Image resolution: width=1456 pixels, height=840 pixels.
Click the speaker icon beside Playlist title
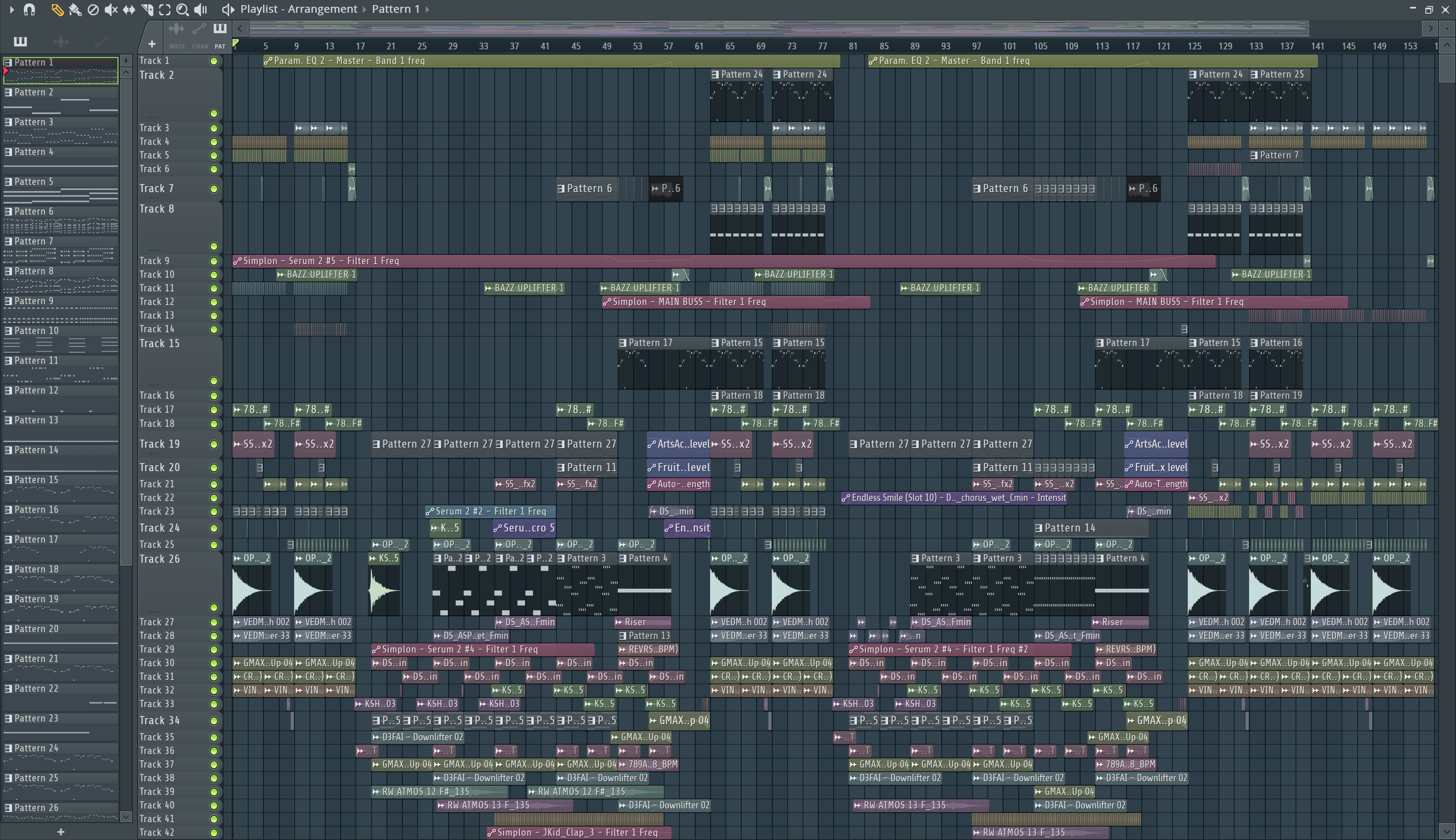(228, 9)
